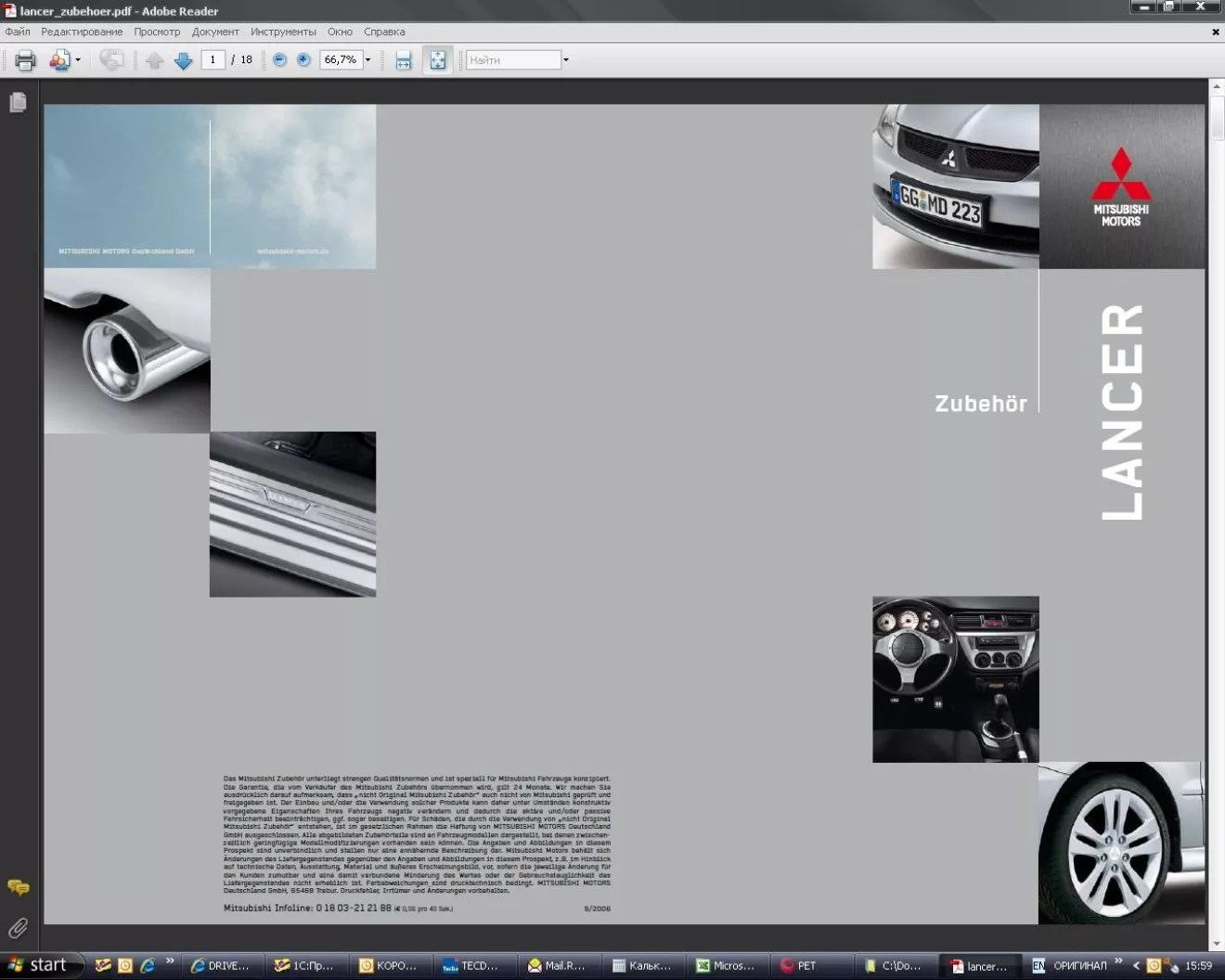Expand the collaboration tool dropdown arrow

click(78, 60)
